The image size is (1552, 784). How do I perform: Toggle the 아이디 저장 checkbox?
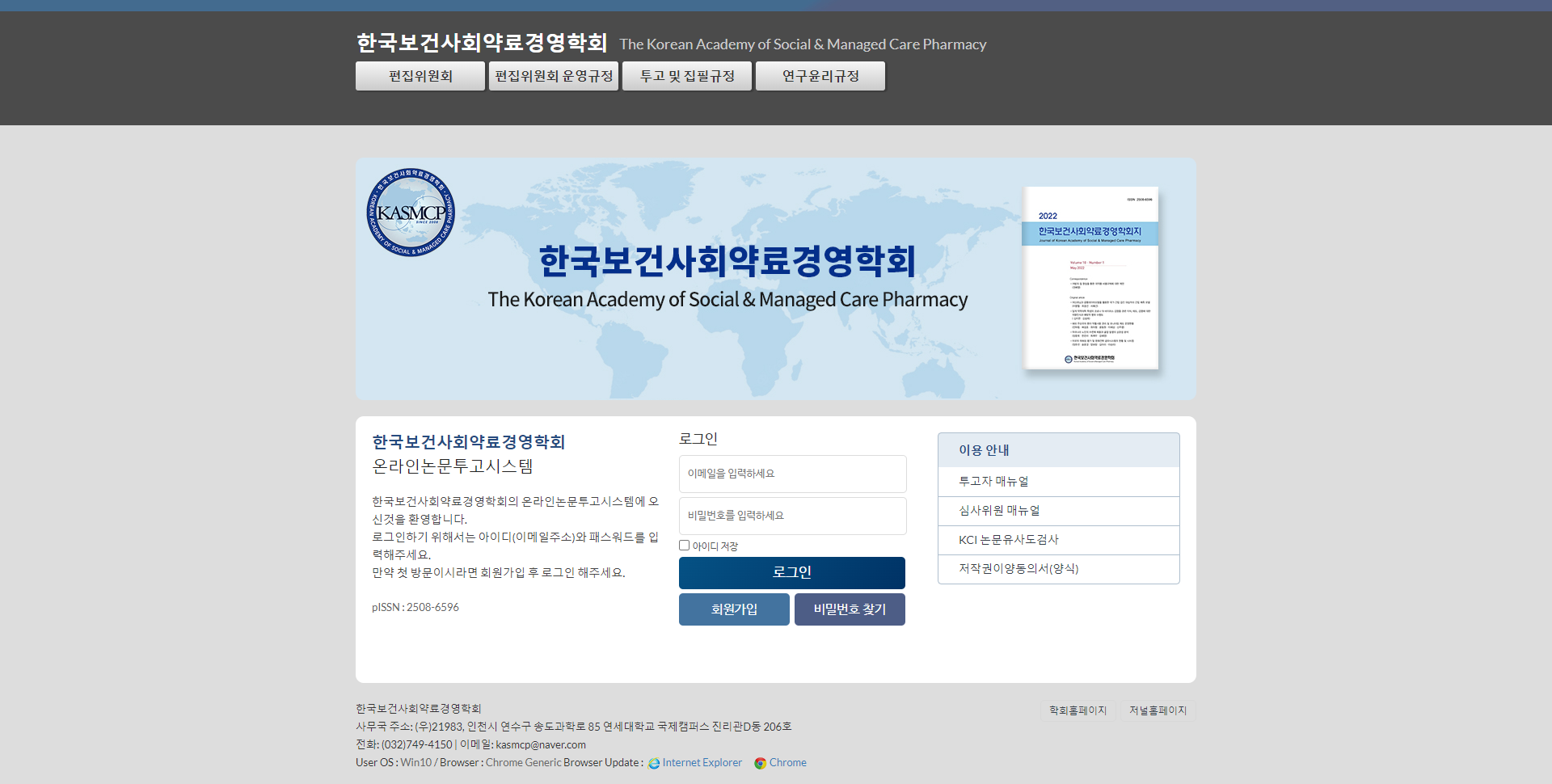click(685, 546)
